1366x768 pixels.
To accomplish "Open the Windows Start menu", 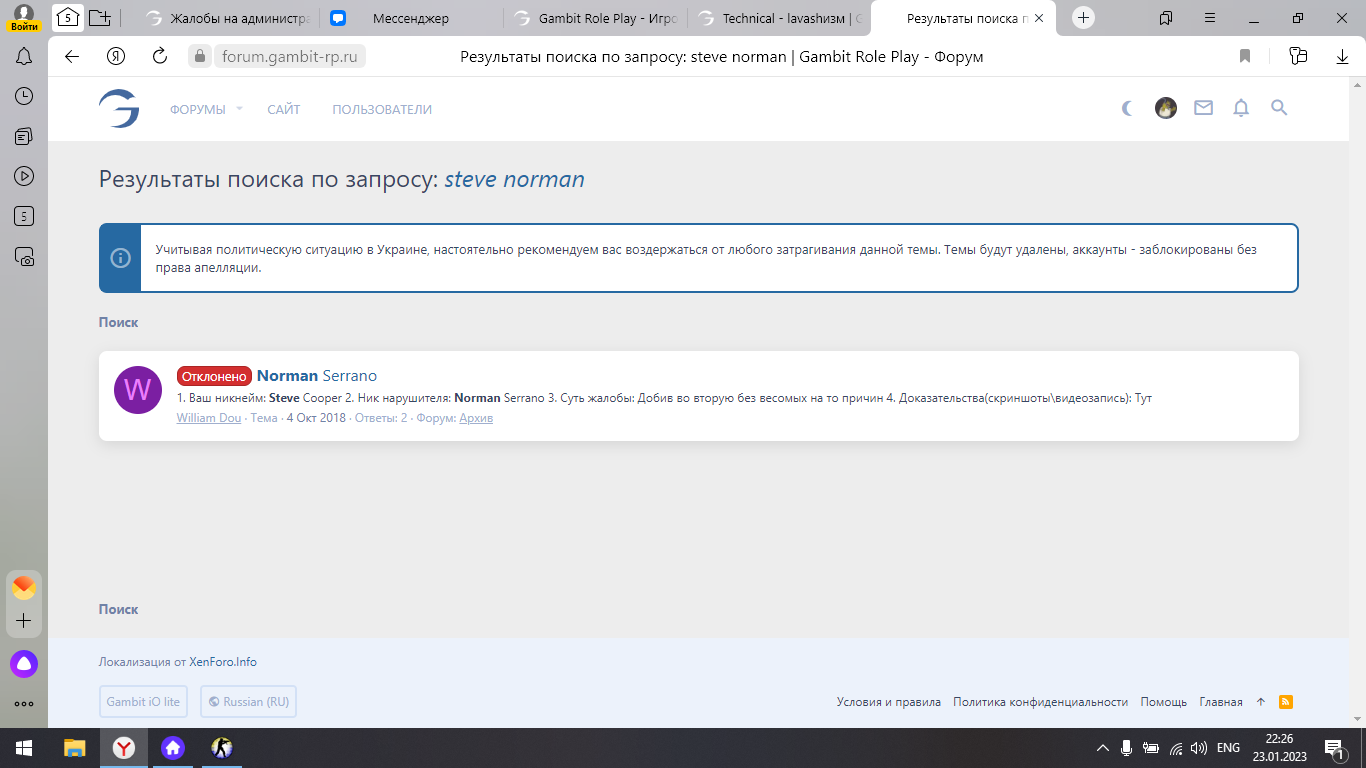I will point(24,747).
